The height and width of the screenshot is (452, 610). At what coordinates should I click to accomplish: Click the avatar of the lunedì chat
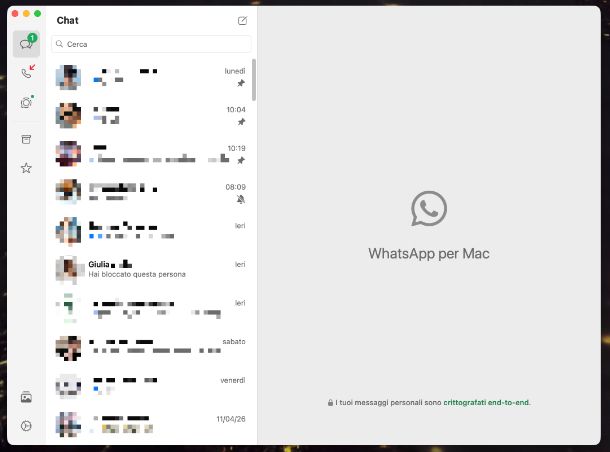68,77
